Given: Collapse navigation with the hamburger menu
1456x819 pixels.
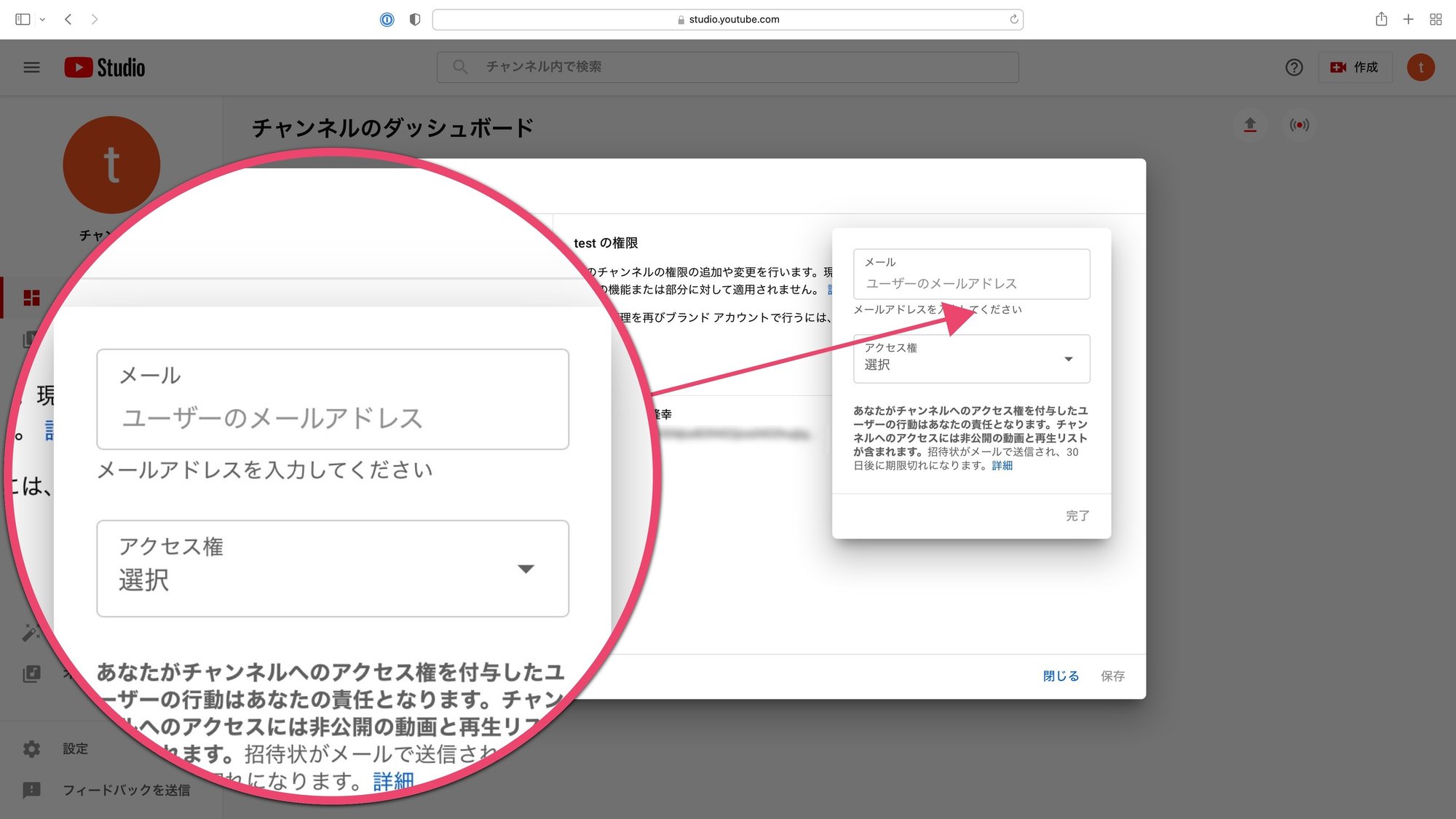Looking at the screenshot, I should 31,67.
